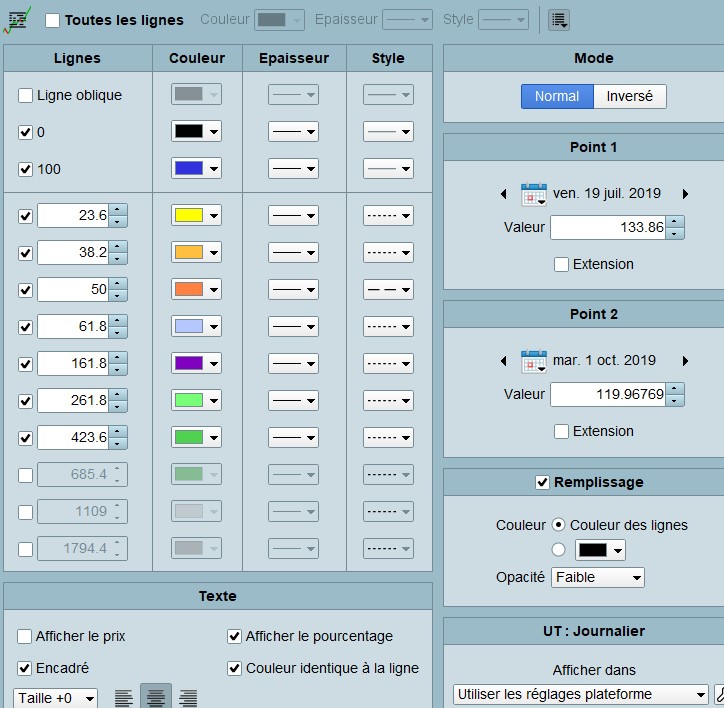Click wrench icon beside platform settings dropdown
724x708 pixels.
point(719,694)
